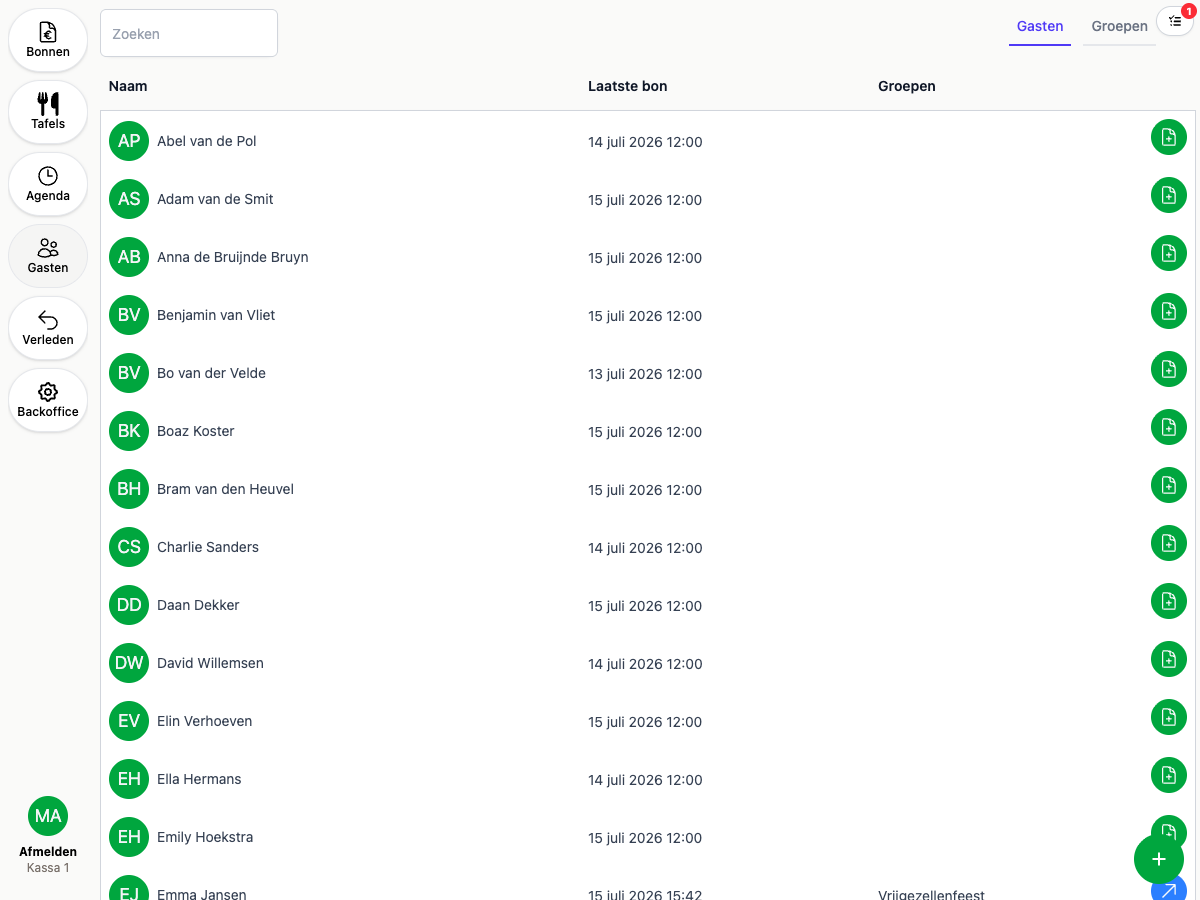The width and height of the screenshot is (1200, 900).
Task: Create new receipt for Anna de Bruijnde Bruyn
Action: point(1169,253)
